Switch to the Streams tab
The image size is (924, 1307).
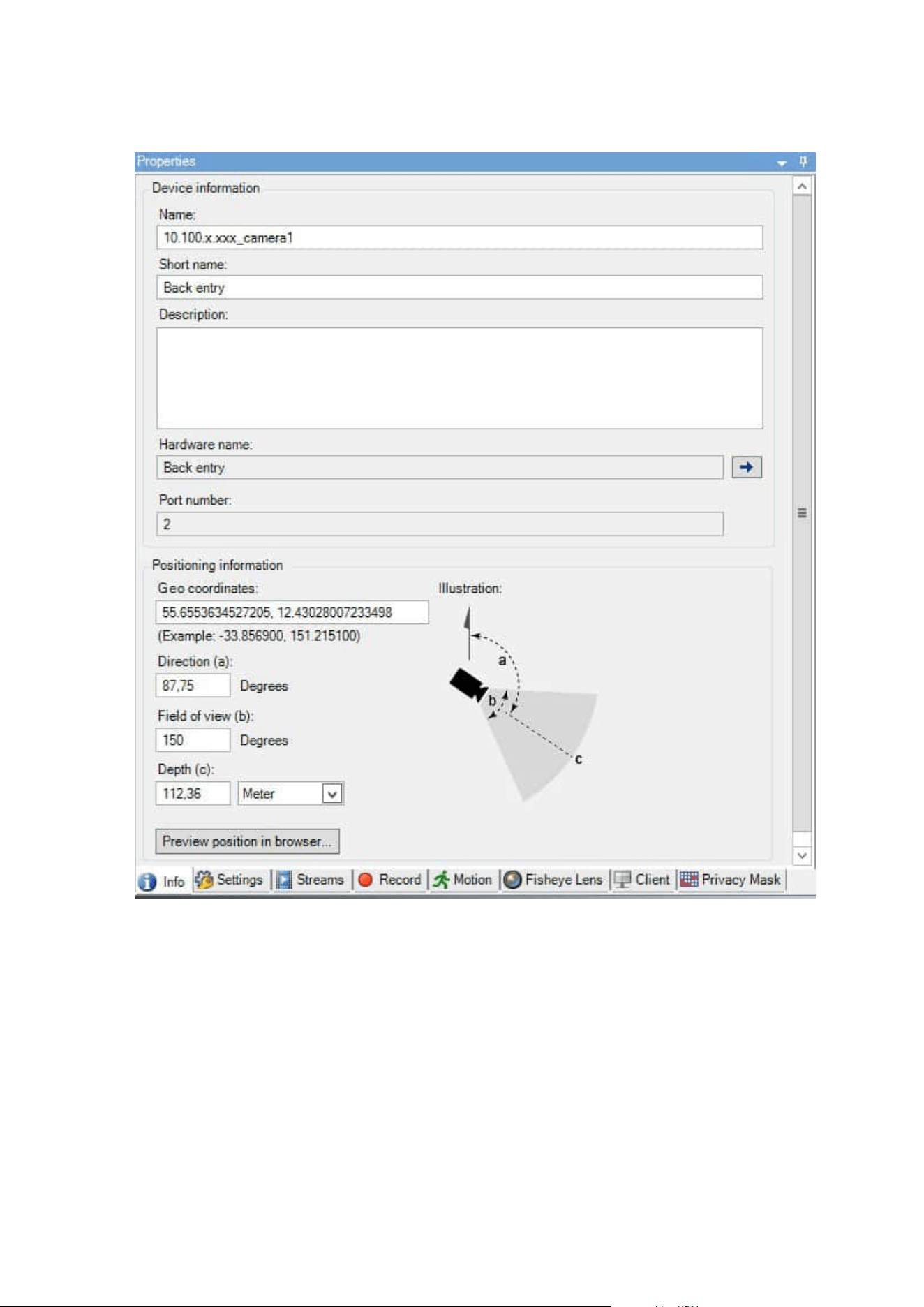click(x=311, y=880)
